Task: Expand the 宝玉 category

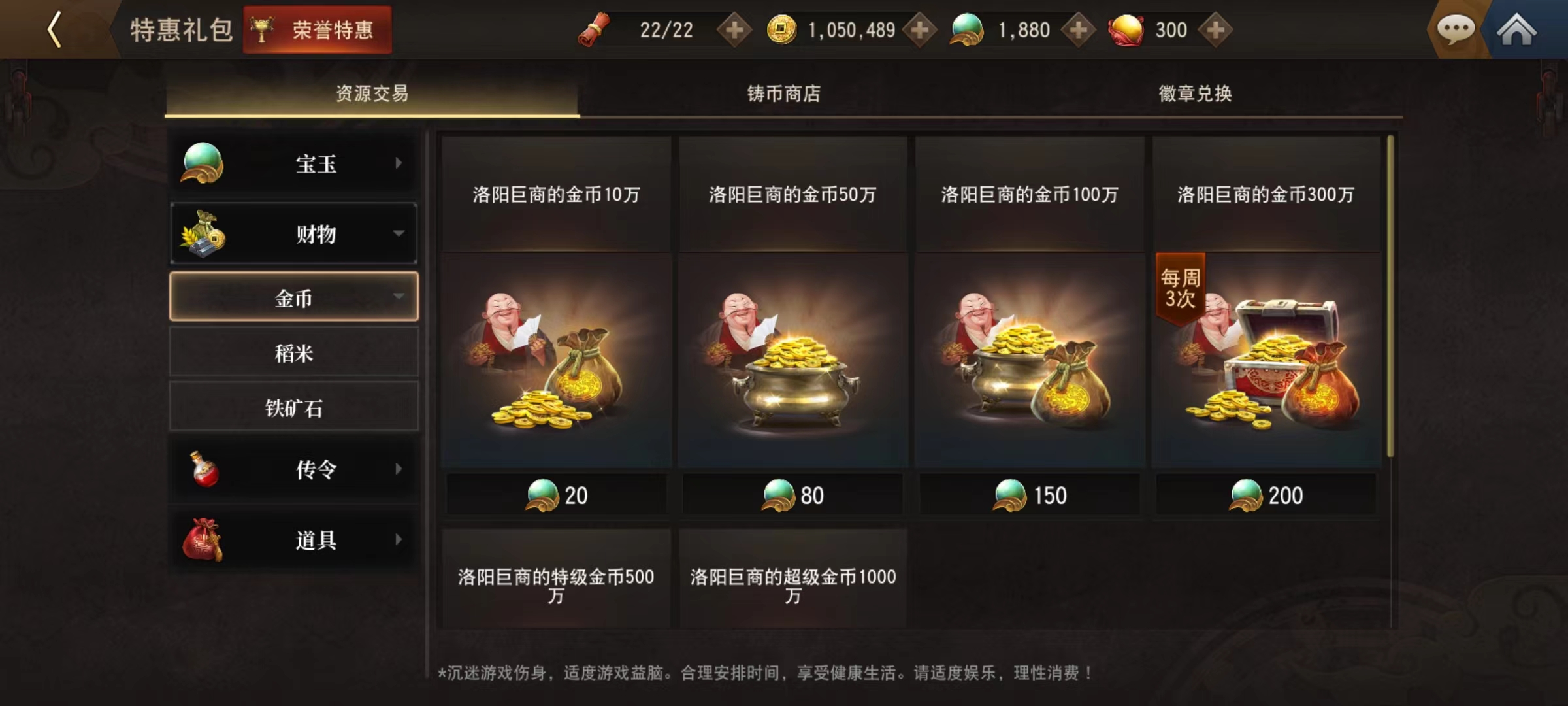Action: click(x=294, y=163)
